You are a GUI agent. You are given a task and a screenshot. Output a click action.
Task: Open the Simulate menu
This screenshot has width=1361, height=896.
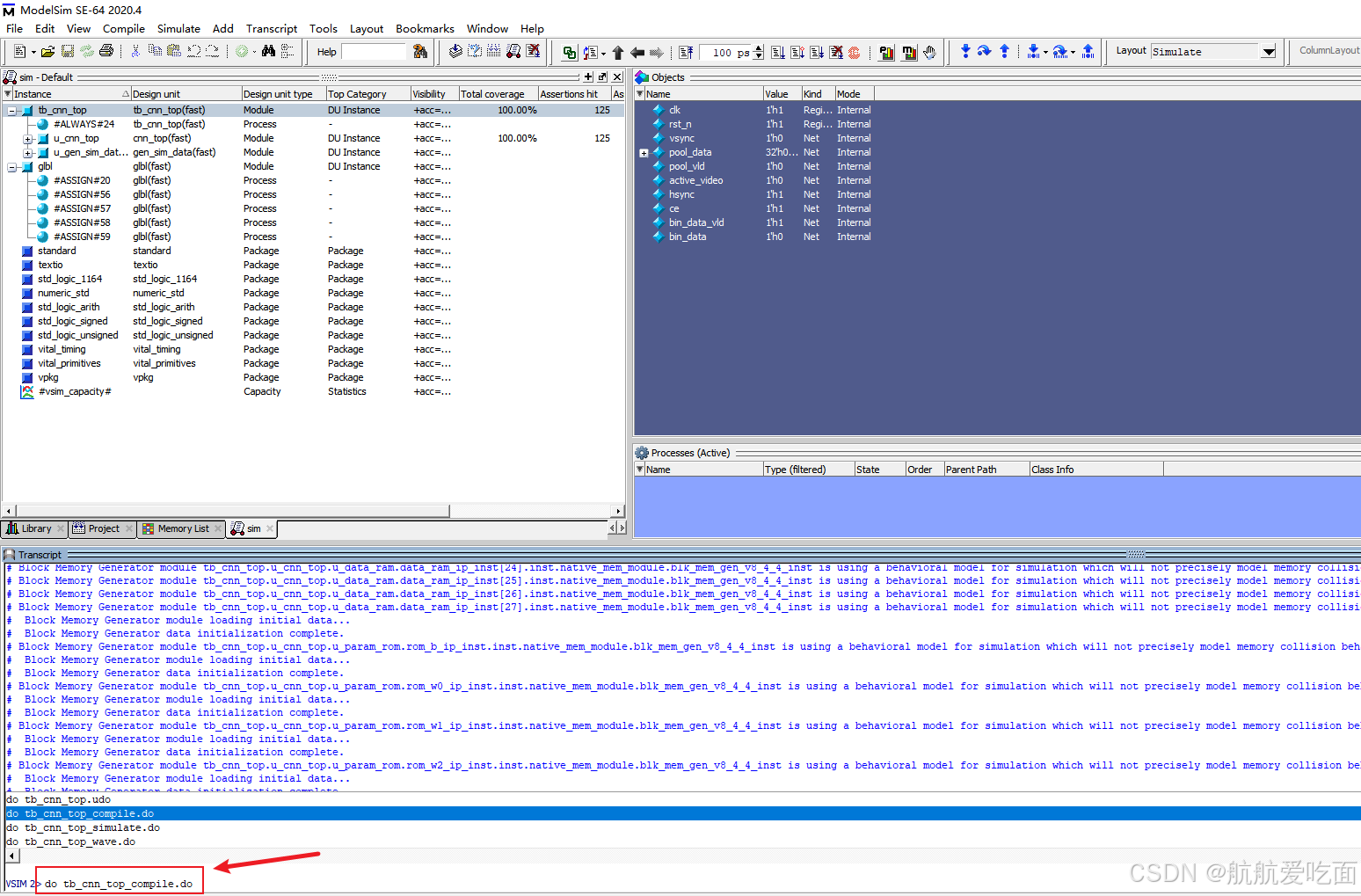click(178, 28)
